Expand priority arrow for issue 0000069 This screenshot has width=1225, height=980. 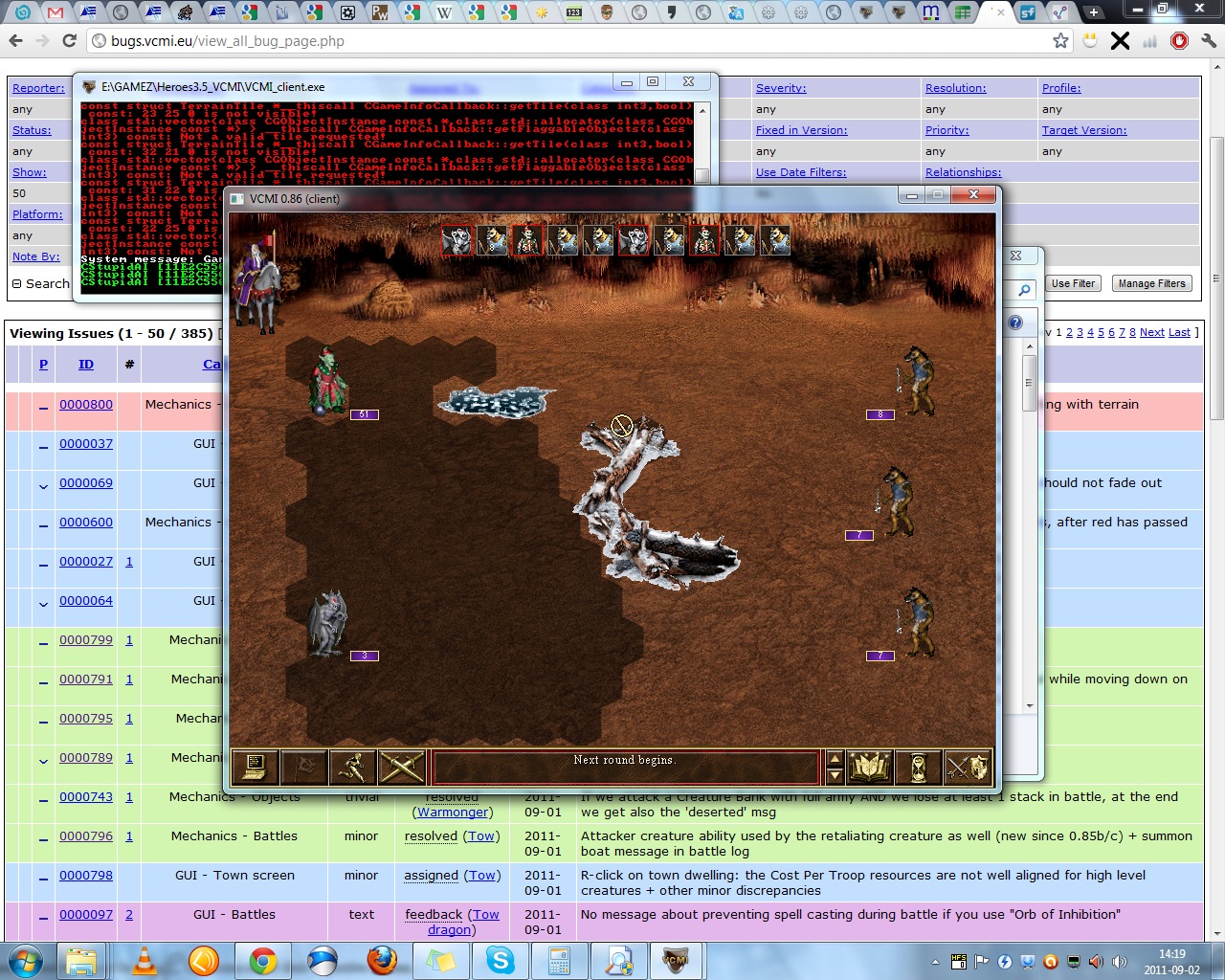pos(43,484)
